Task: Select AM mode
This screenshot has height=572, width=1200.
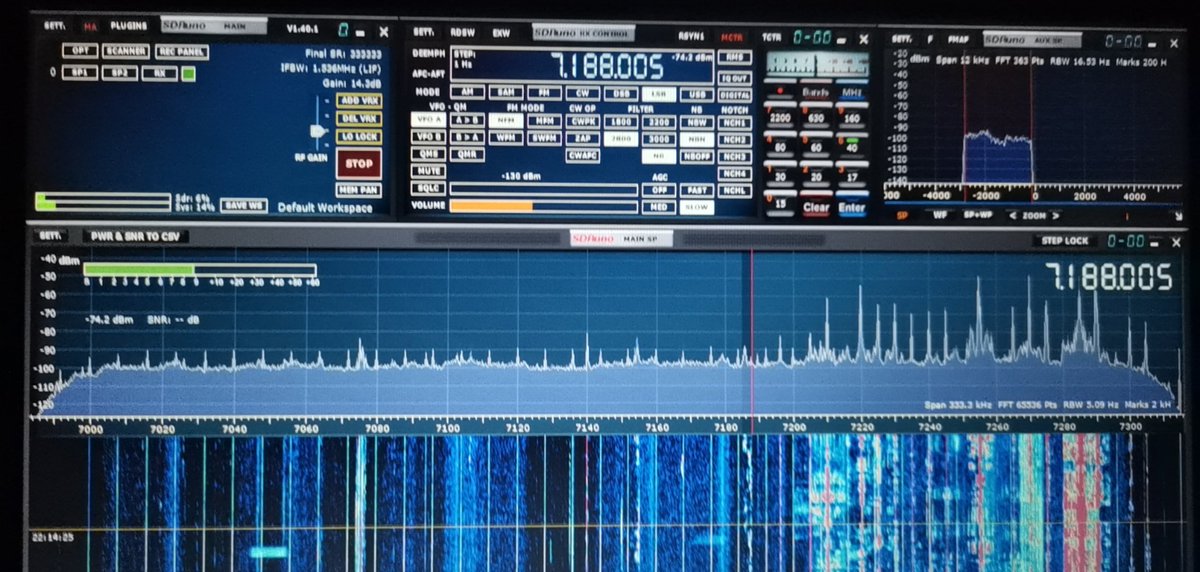Action: [467, 92]
